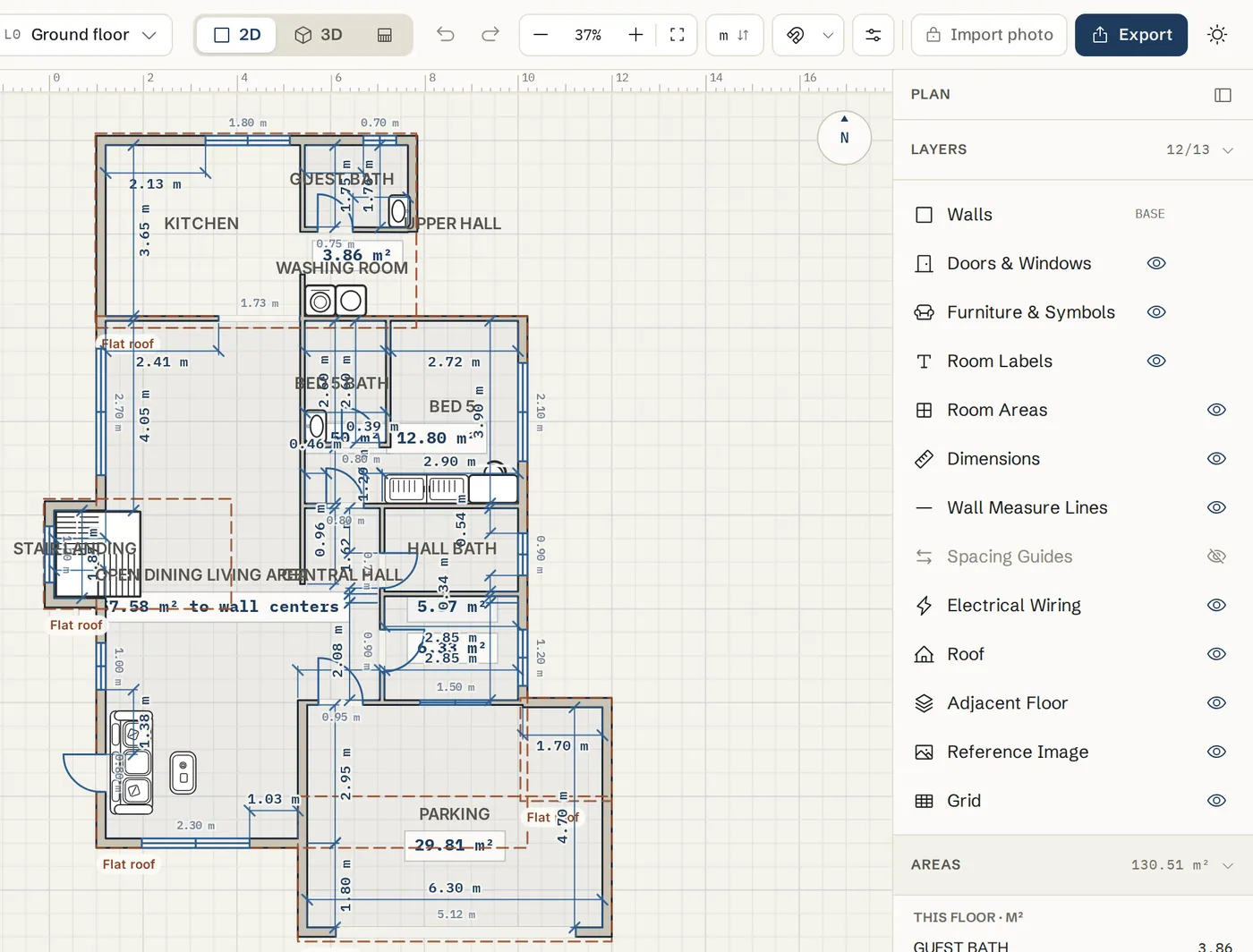The height and width of the screenshot is (952, 1253).
Task: Show the Spacing Guides layer
Action: click(1216, 557)
